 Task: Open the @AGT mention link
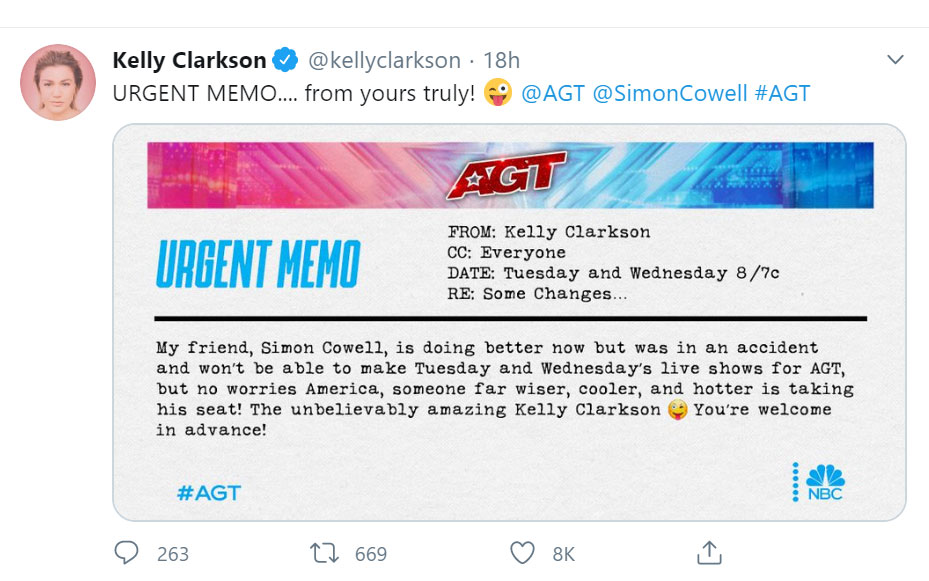click(553, 93)
